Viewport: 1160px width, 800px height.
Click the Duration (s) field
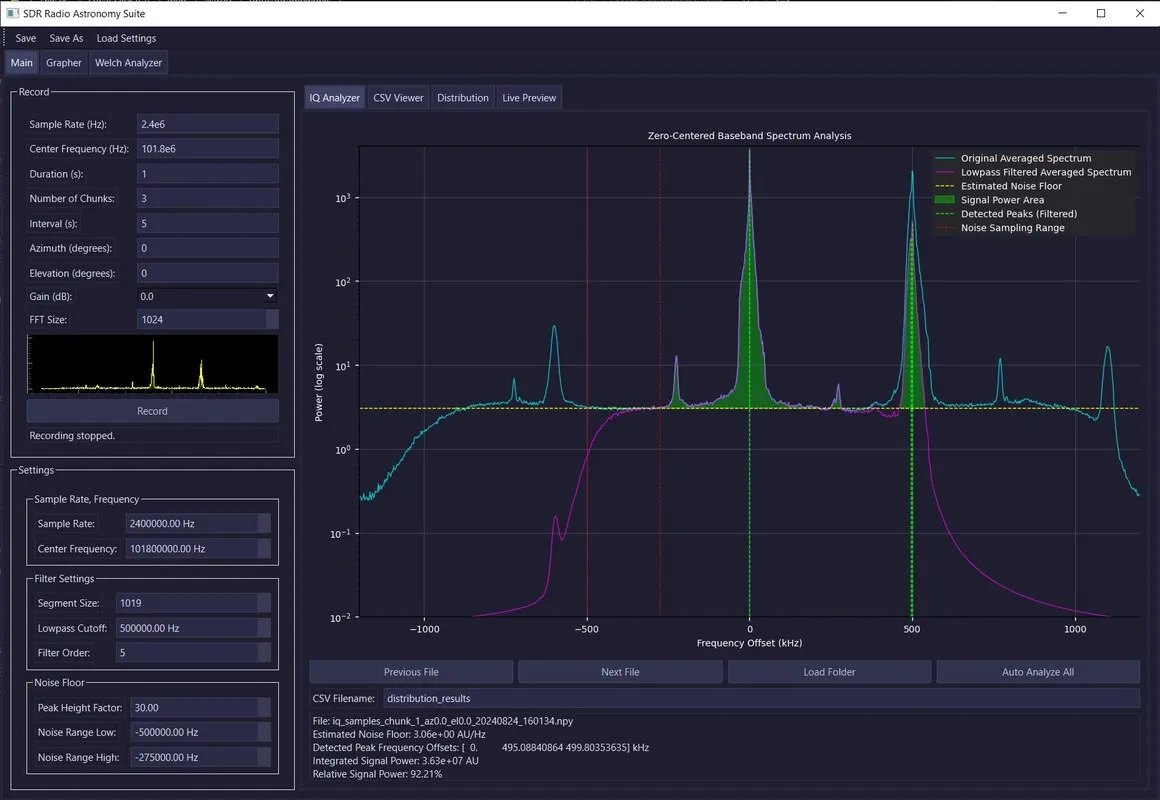(x=208, y=174)
